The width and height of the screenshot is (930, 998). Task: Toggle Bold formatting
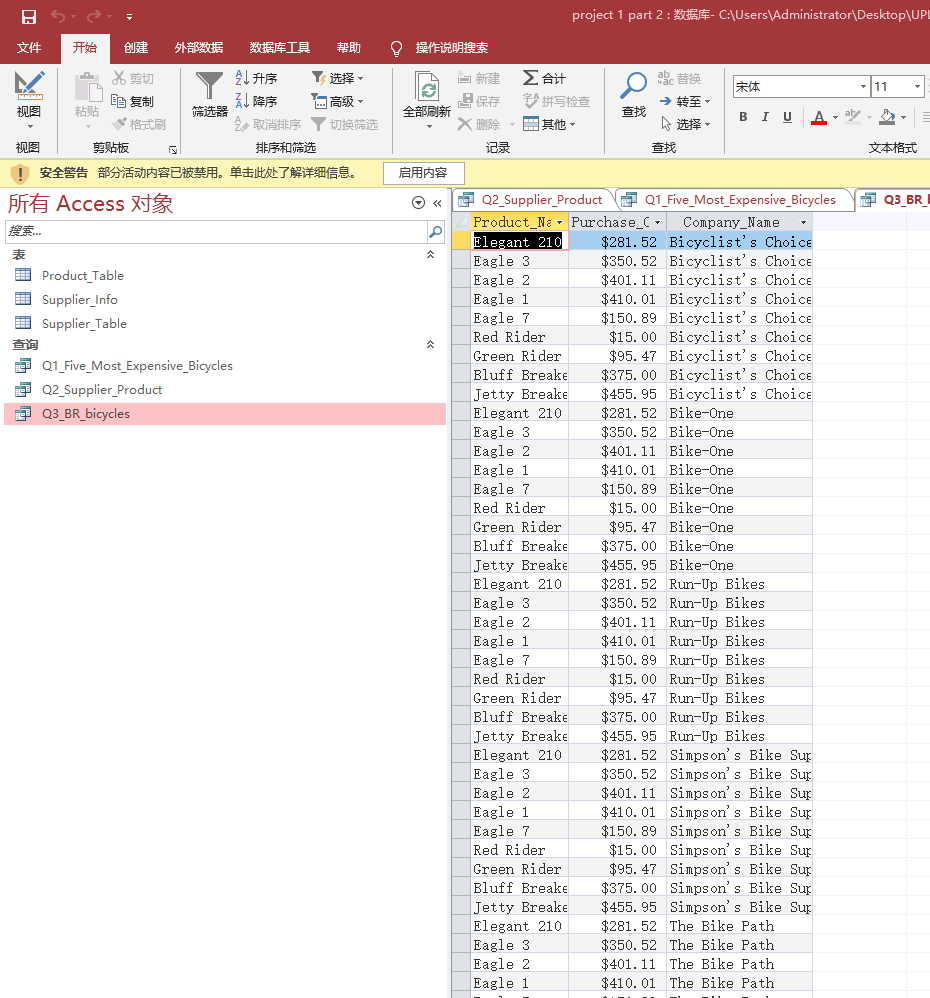743,117
